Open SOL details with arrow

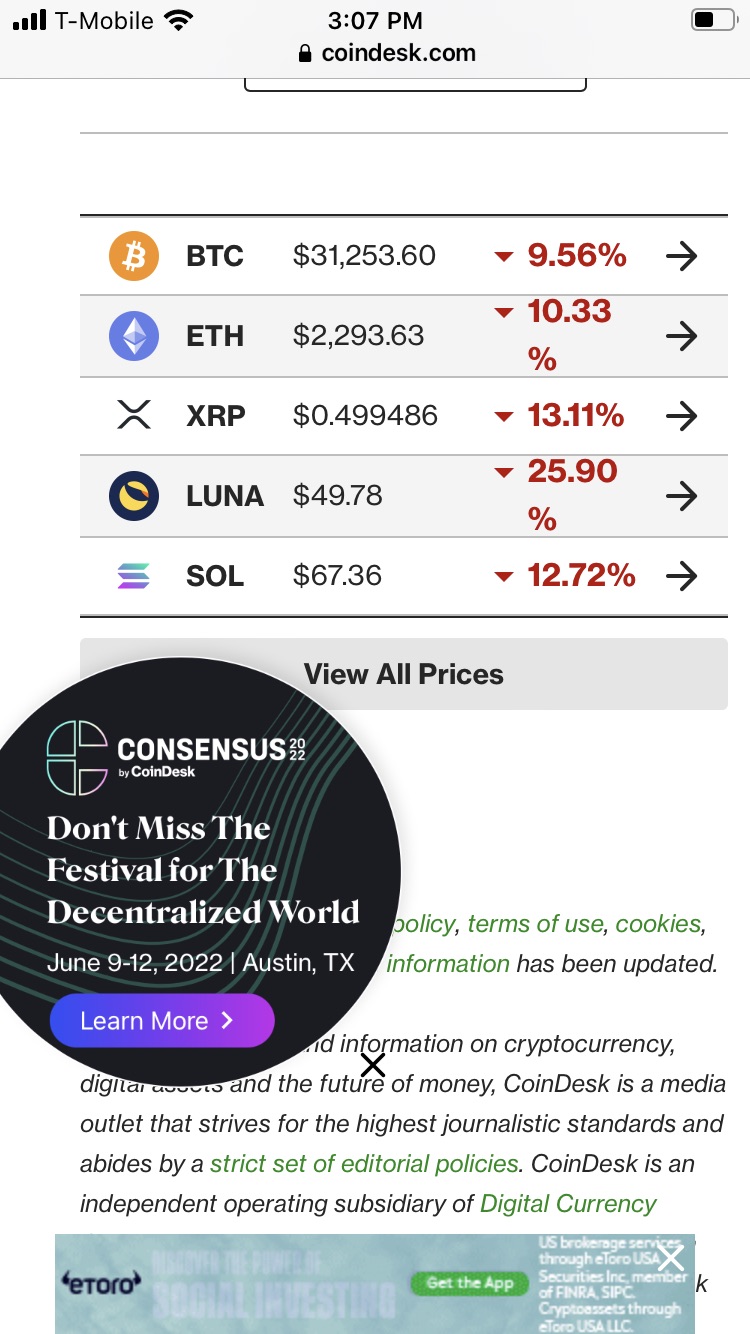[681, 576]
